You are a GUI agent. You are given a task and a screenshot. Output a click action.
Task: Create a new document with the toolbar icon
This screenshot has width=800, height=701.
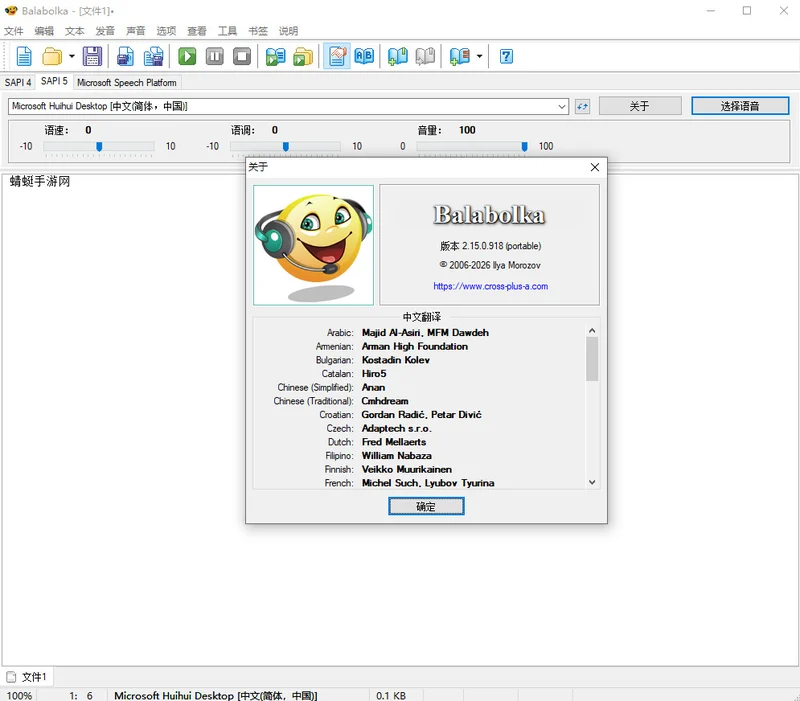(x=24, y=56)
